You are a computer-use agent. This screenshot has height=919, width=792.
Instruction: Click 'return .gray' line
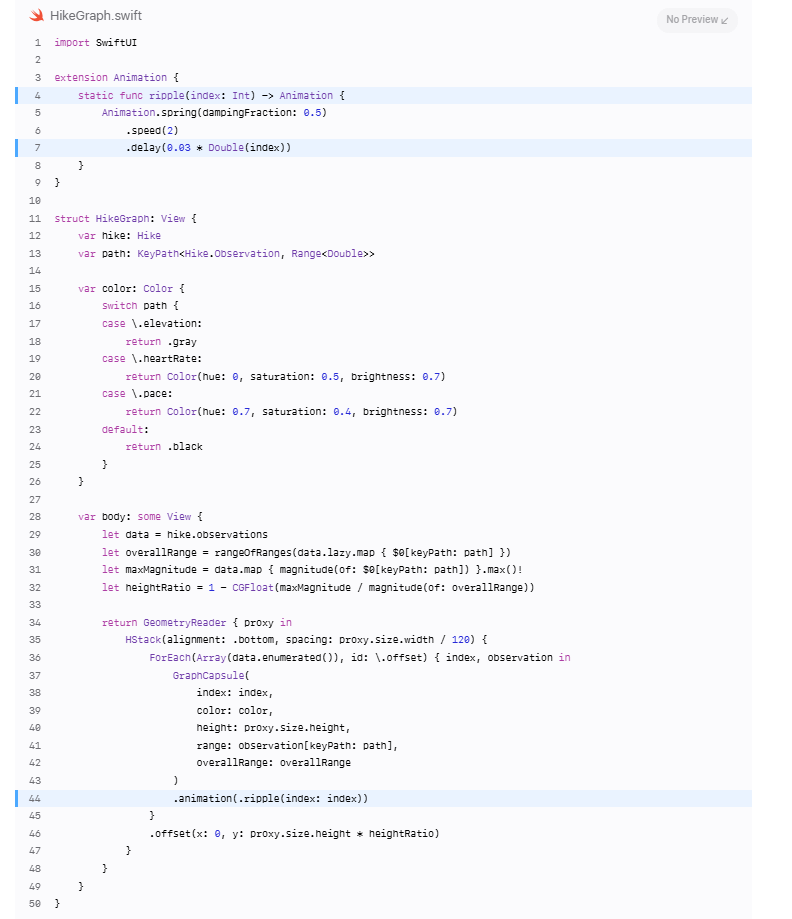[x=161, y=342]
